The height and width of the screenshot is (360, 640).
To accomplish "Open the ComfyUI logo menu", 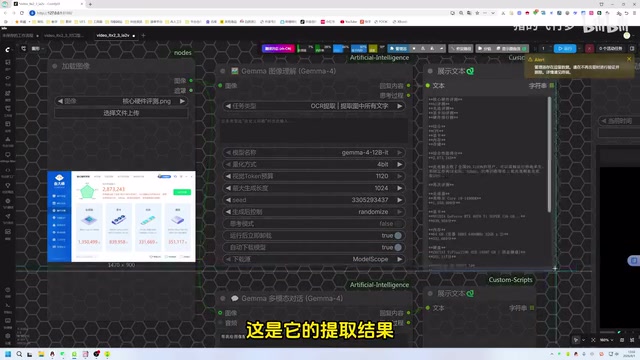I will (7, 49).
